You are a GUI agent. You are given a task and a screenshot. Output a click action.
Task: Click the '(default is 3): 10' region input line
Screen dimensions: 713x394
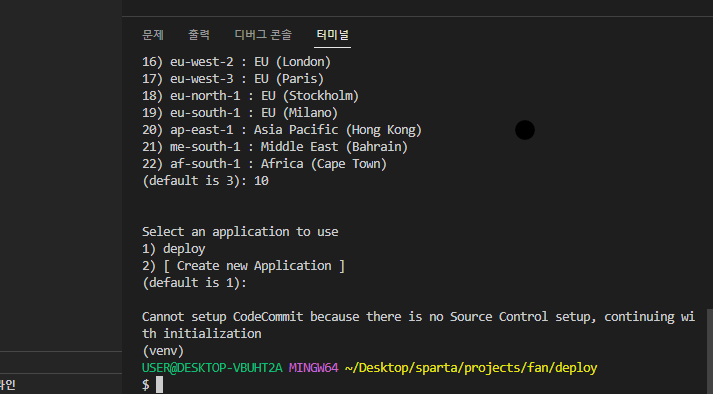206,181
